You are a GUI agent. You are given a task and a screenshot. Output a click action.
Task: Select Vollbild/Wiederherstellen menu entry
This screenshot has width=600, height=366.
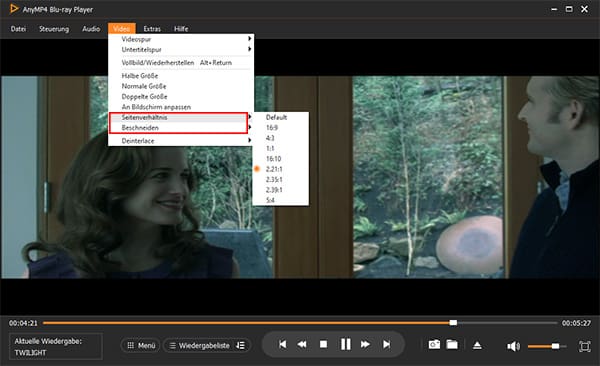181,62
